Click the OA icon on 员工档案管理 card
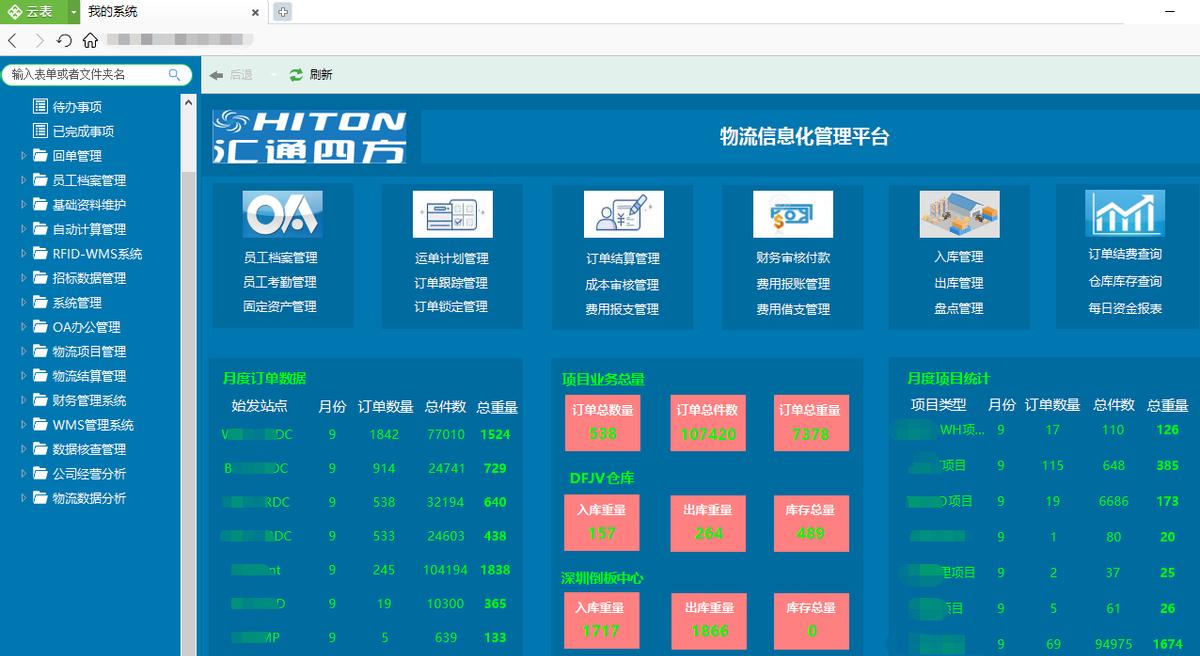1200x656 pixels. [282, 212]
